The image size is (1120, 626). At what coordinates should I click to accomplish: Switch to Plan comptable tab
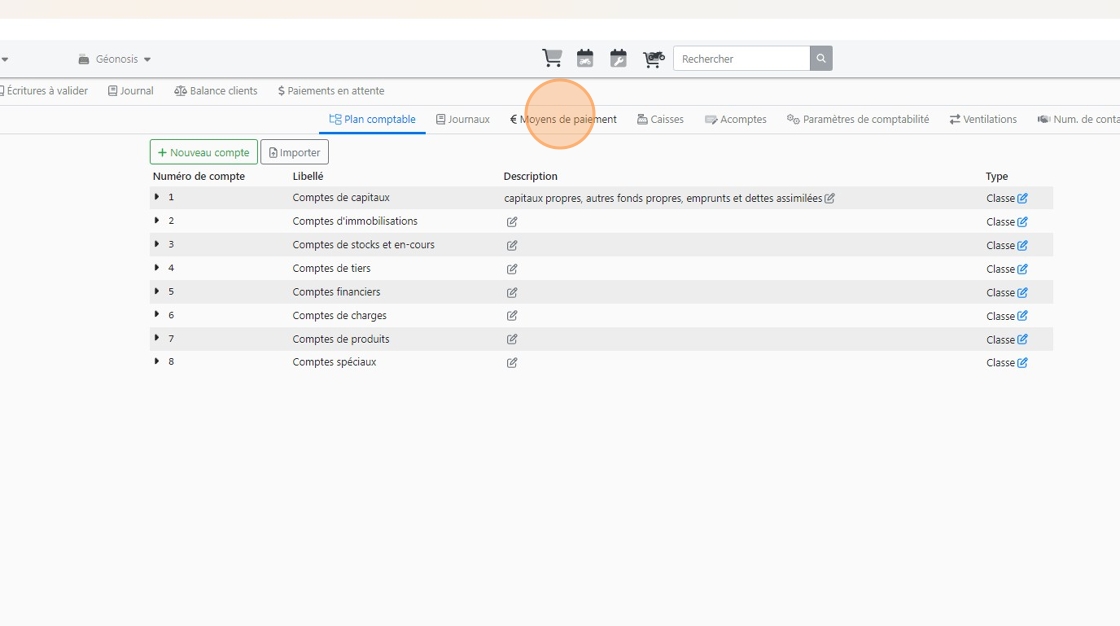[372, 119]
